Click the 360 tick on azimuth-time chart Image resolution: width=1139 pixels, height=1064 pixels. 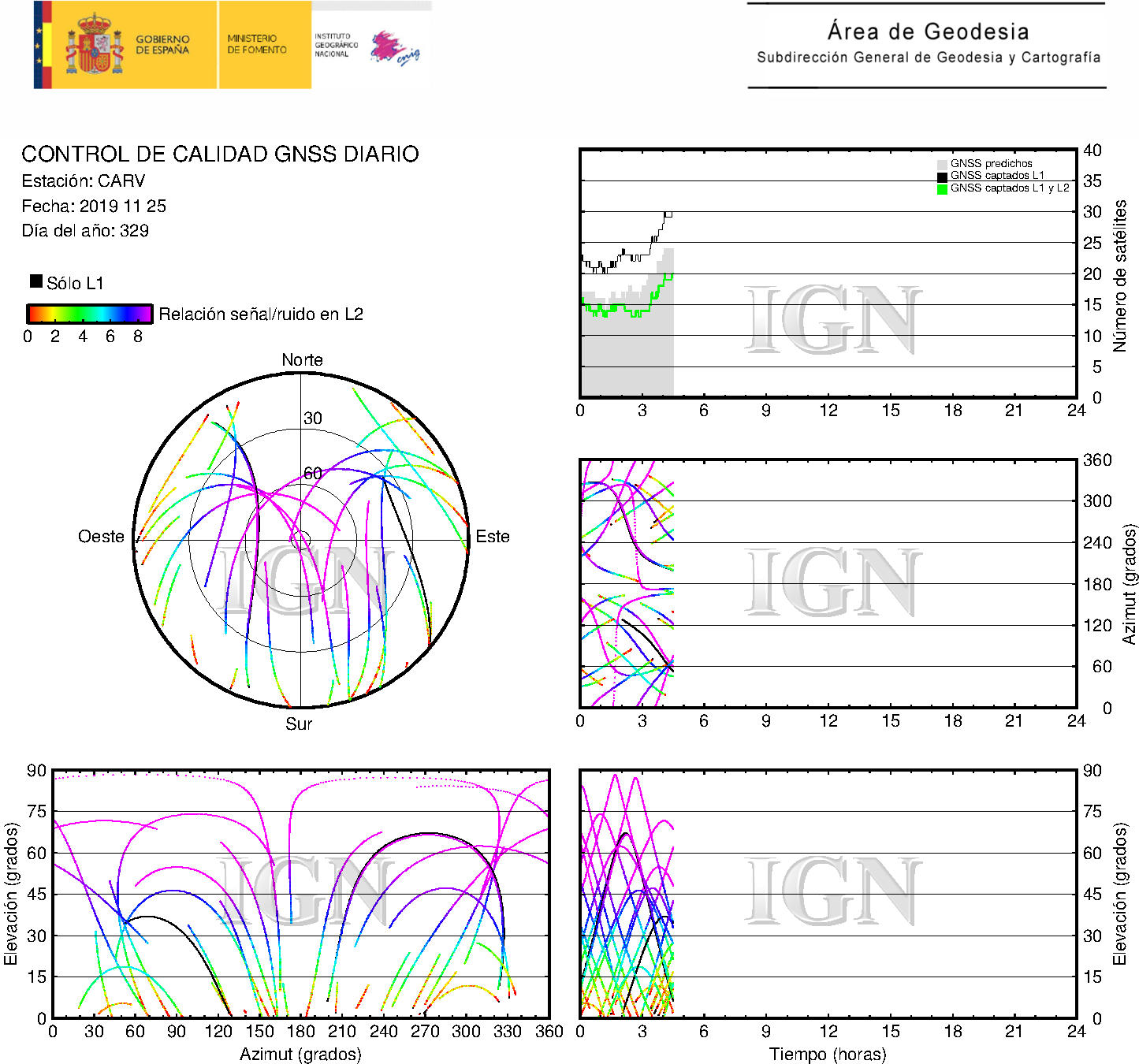(1097, 460)
